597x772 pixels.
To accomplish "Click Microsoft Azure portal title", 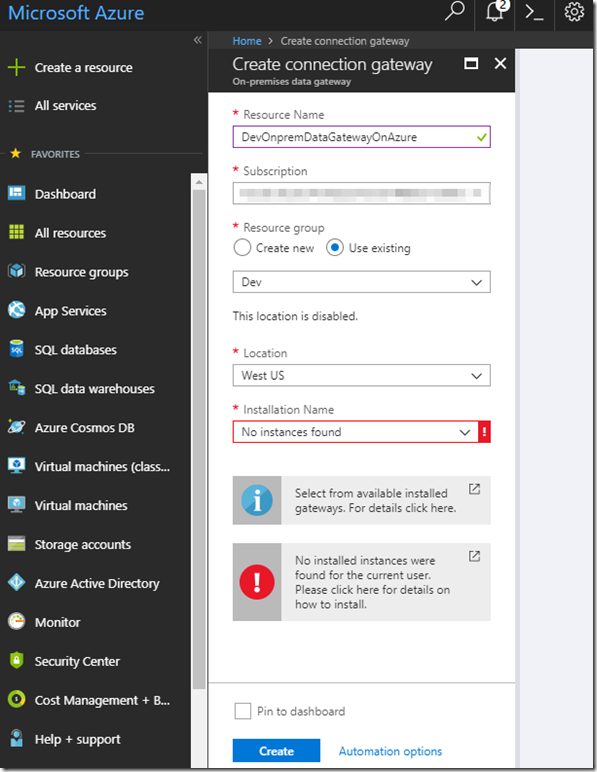I will 76,12.
